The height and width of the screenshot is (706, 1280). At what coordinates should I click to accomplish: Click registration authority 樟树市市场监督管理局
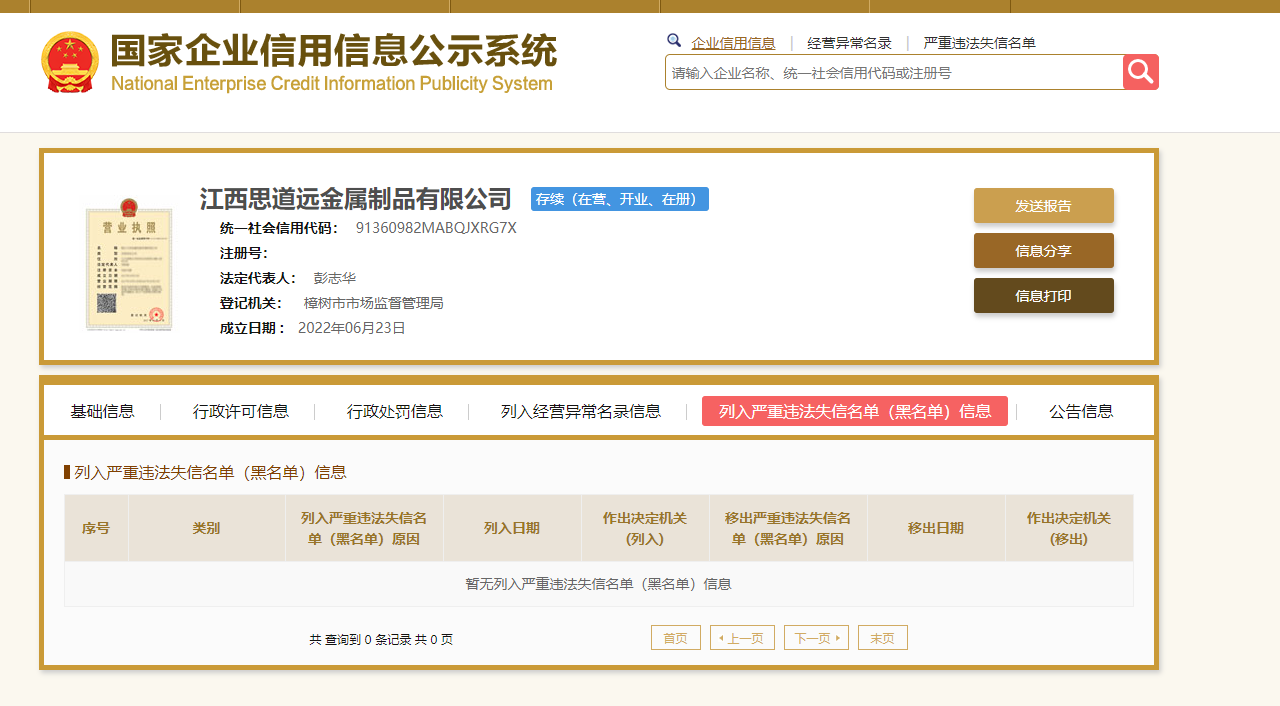point(374,303)
